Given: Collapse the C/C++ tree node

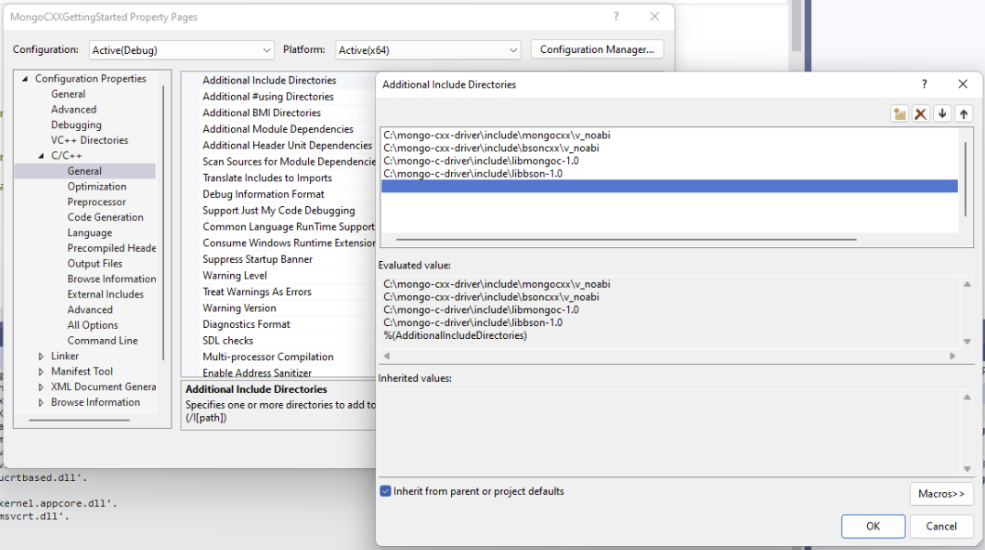Looking at the screenshot, I should click(x=41, y=156).
